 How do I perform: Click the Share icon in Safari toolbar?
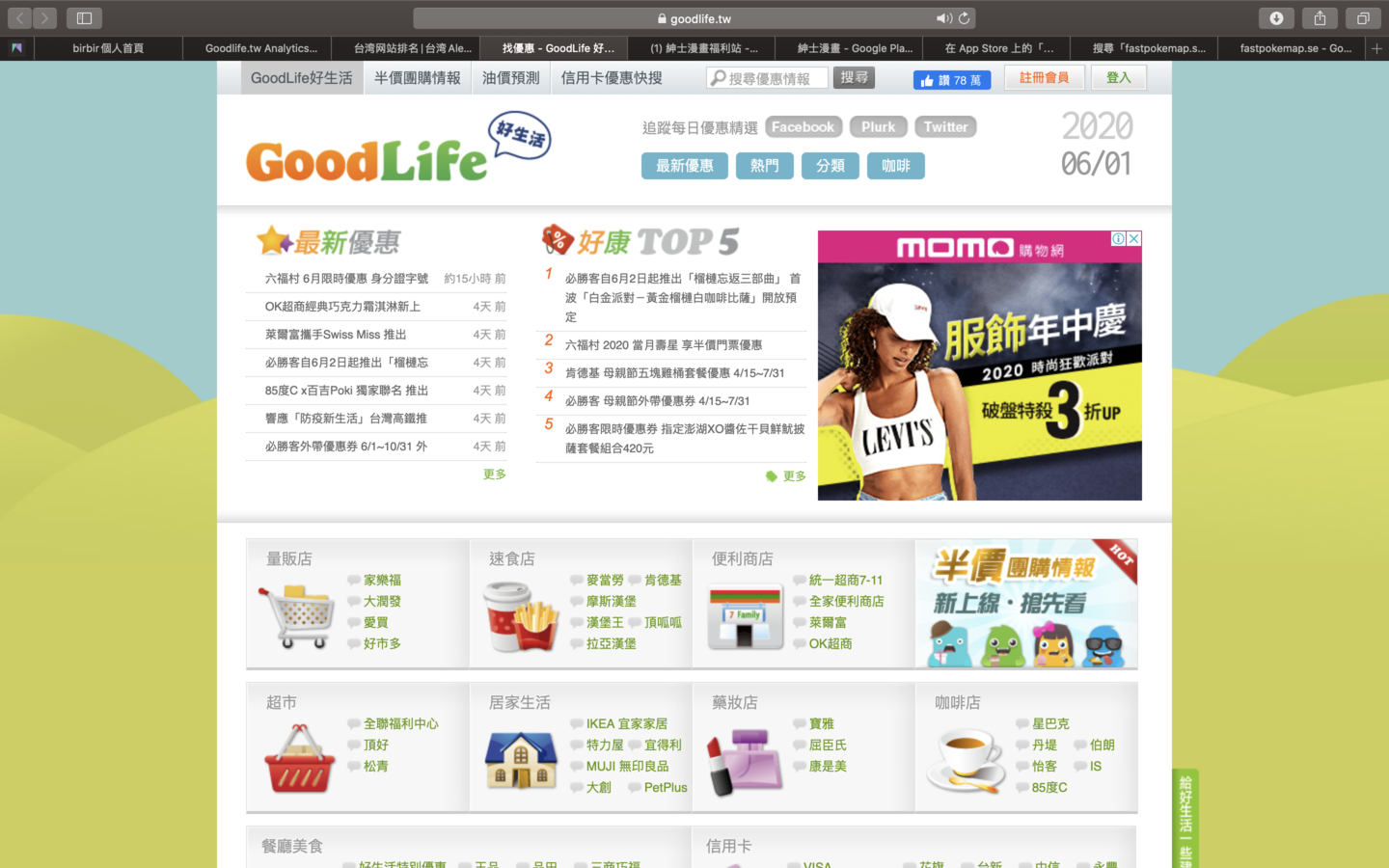(x=1320, y=18)
